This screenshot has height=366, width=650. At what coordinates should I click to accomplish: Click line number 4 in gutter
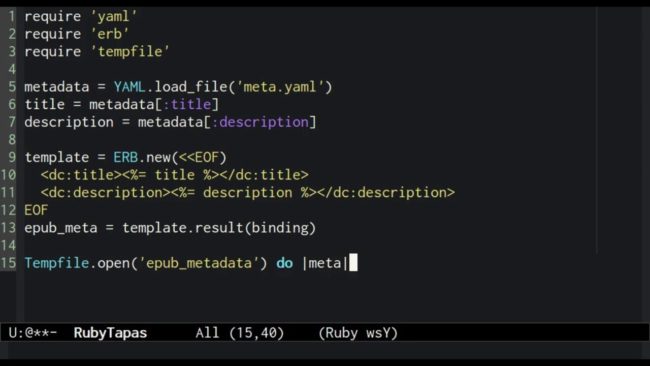click(12, 69)
